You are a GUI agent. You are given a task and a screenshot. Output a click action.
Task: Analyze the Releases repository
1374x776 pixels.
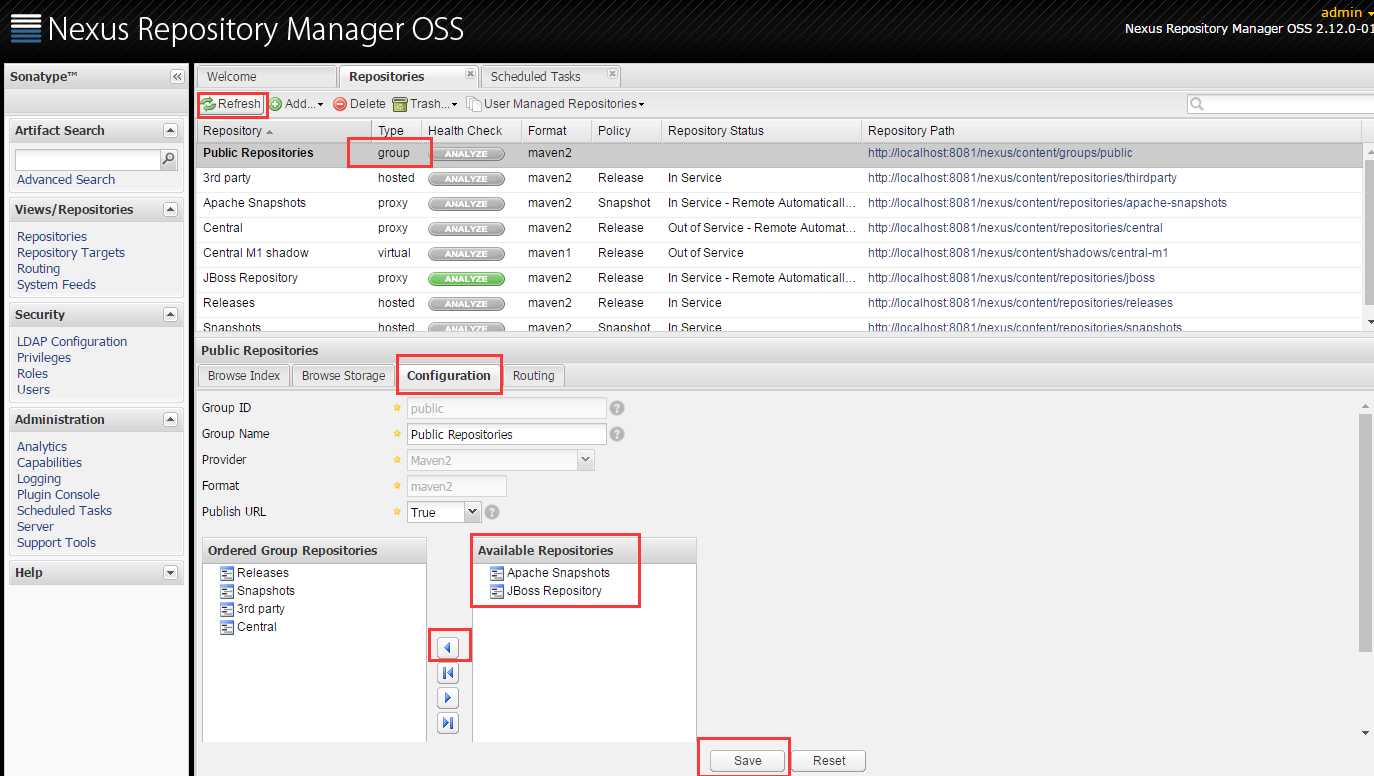coord(466,304)
